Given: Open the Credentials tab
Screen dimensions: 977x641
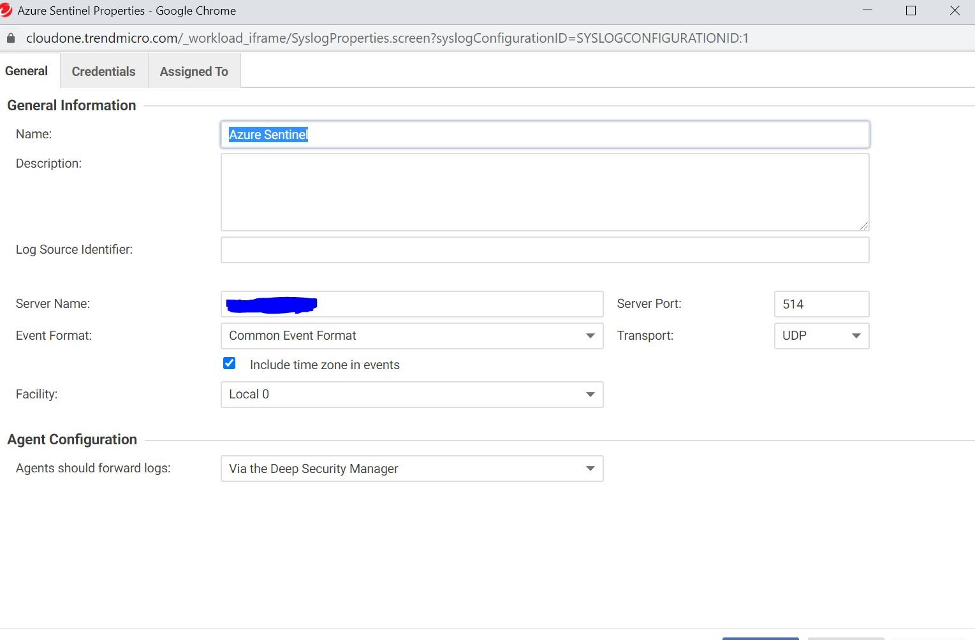Looking at the screenshot, I should (103, 72).
